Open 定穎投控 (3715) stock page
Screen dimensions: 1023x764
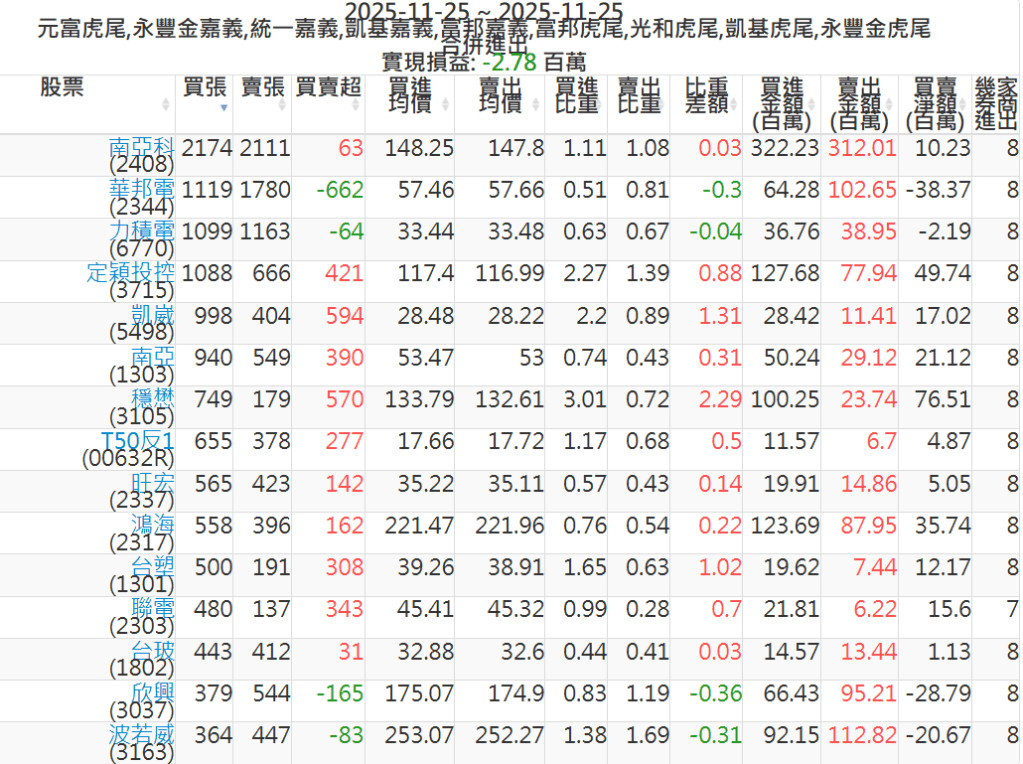click(130, 273)
